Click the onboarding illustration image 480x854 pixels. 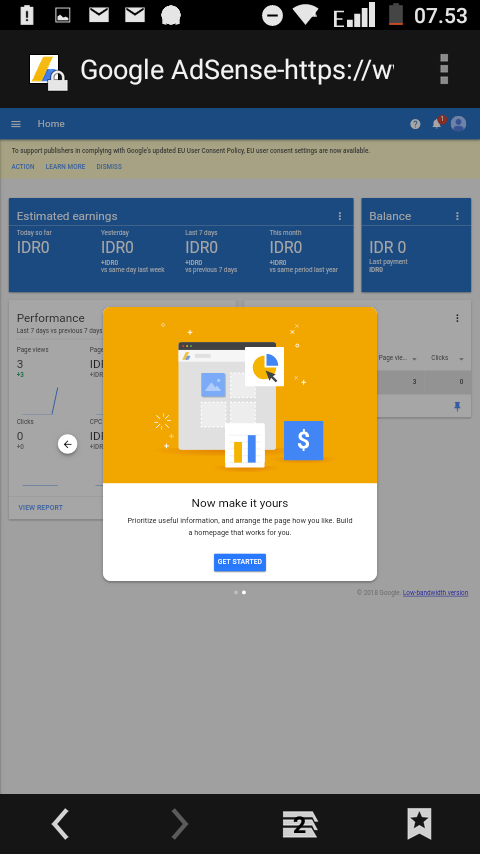tap(240, 395)
